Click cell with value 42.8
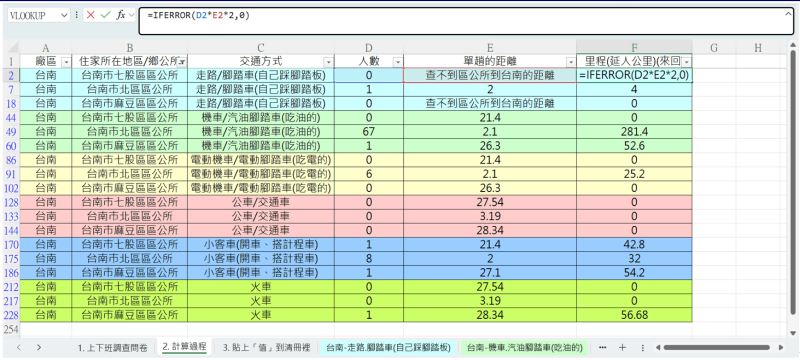 pos(634,244)
